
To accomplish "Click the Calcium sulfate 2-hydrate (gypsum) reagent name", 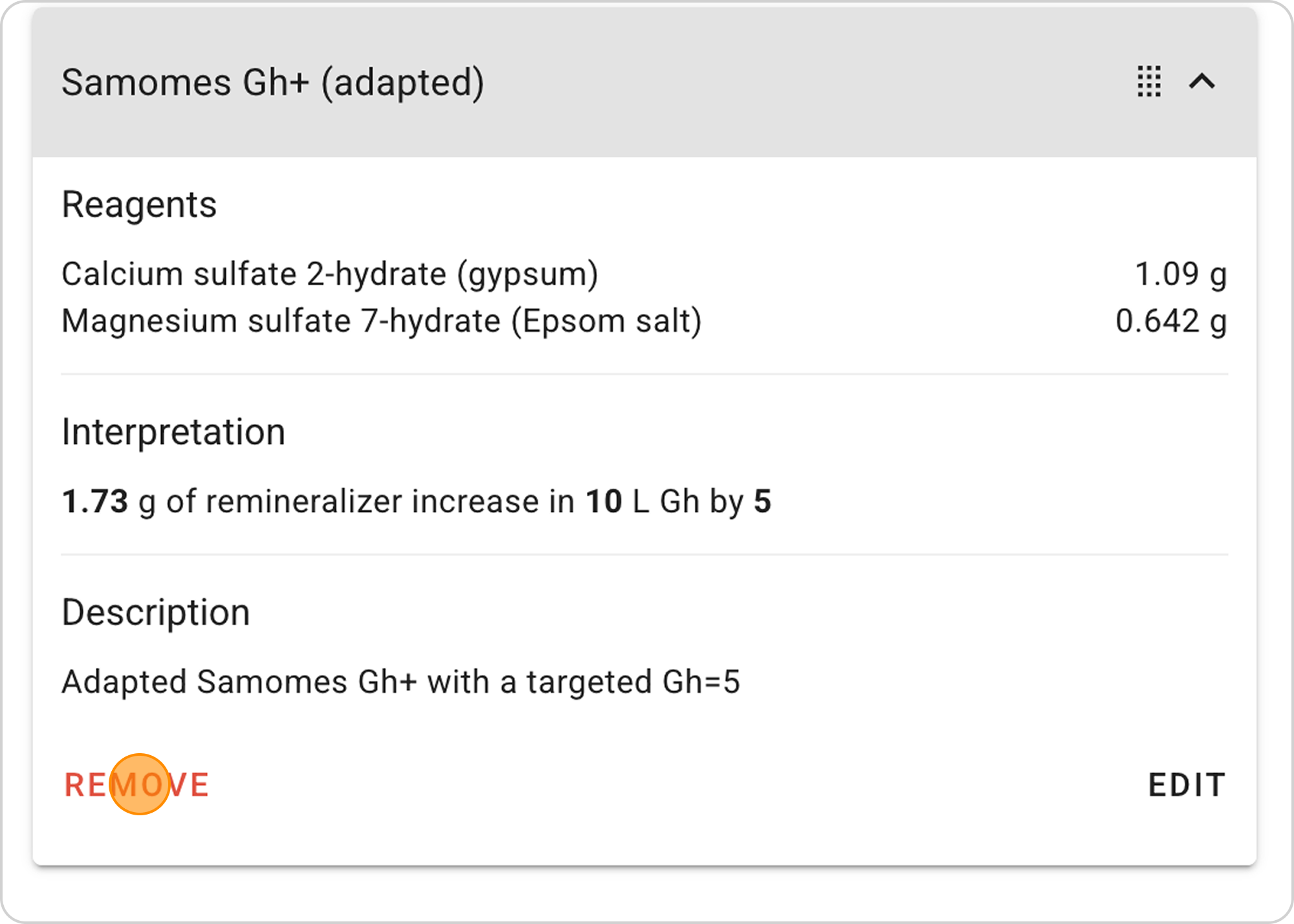I will point(330,274).
